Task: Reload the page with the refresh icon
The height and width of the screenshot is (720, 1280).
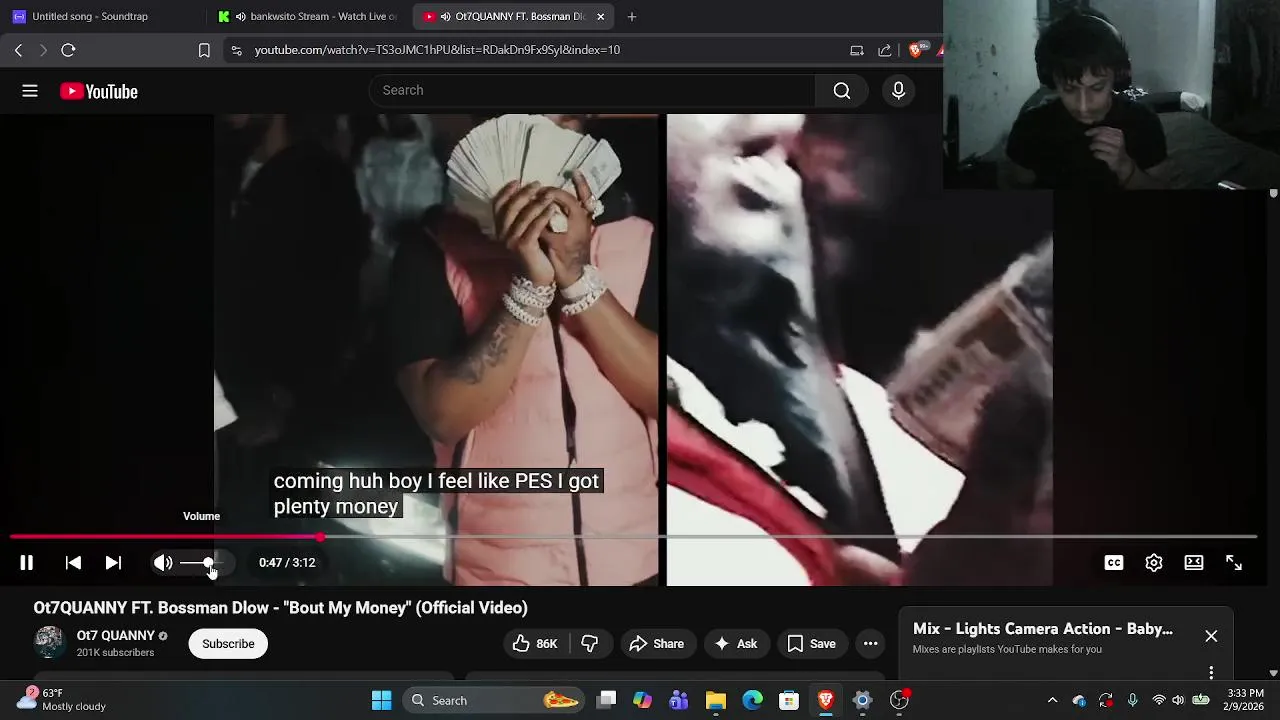Action: 68,50
